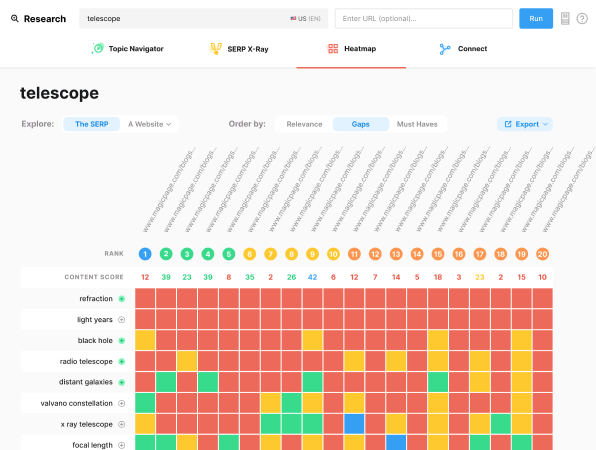Image resolution: width=596 pixels, height=450 pixels.
Task: Expand the Export dropdown menu
Action: coord(525,124)
